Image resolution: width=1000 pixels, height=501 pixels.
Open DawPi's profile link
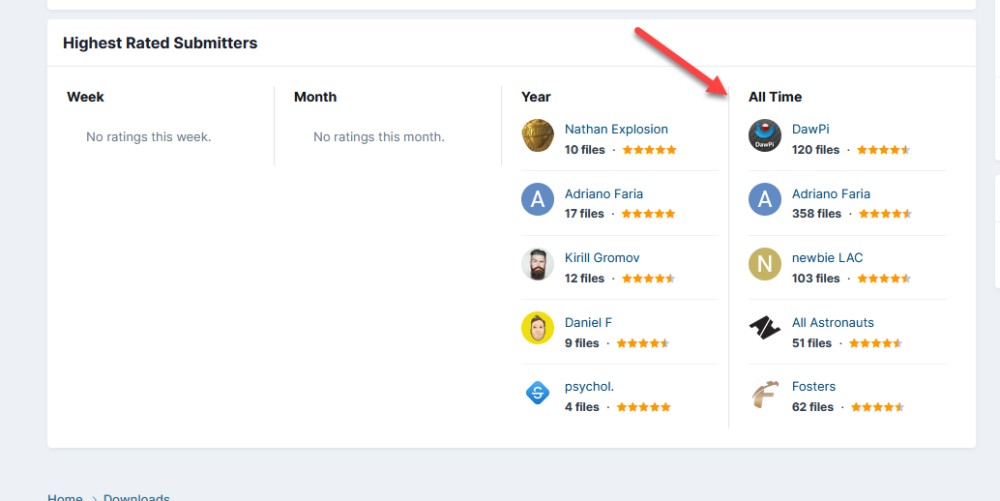click(810, 129)
